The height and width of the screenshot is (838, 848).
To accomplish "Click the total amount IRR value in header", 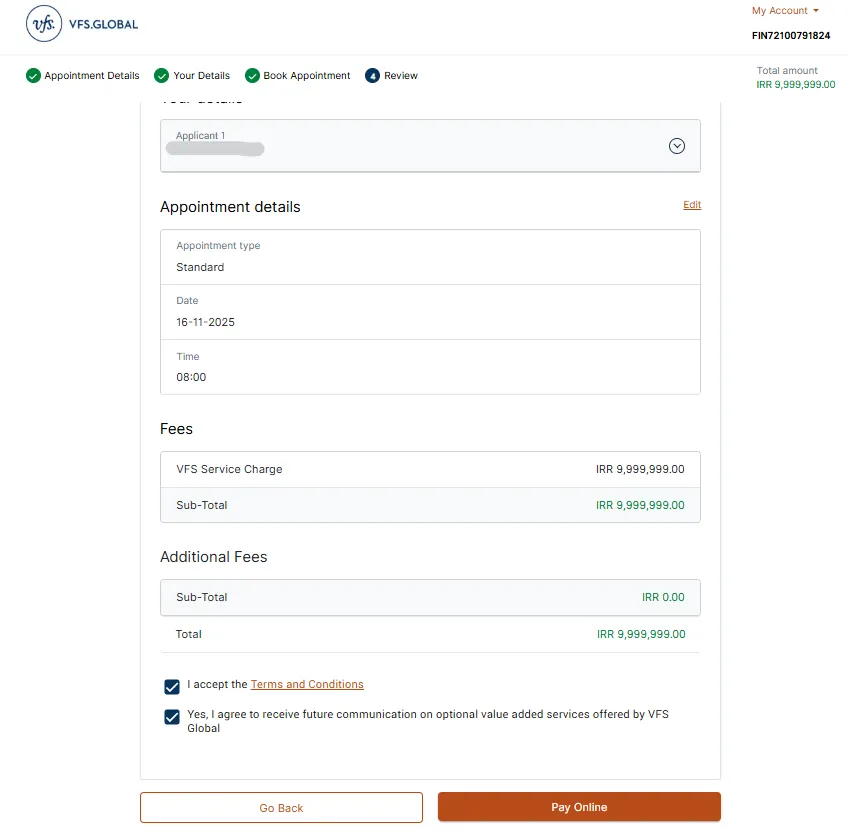I will point(796,85).
